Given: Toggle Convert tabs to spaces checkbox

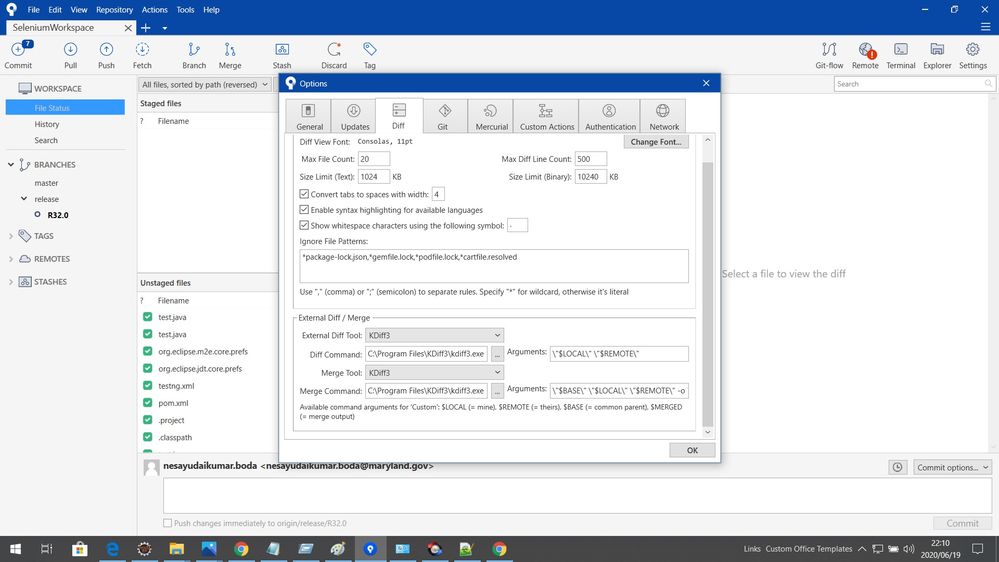Looking at the screenshot, I should [304, 194].
